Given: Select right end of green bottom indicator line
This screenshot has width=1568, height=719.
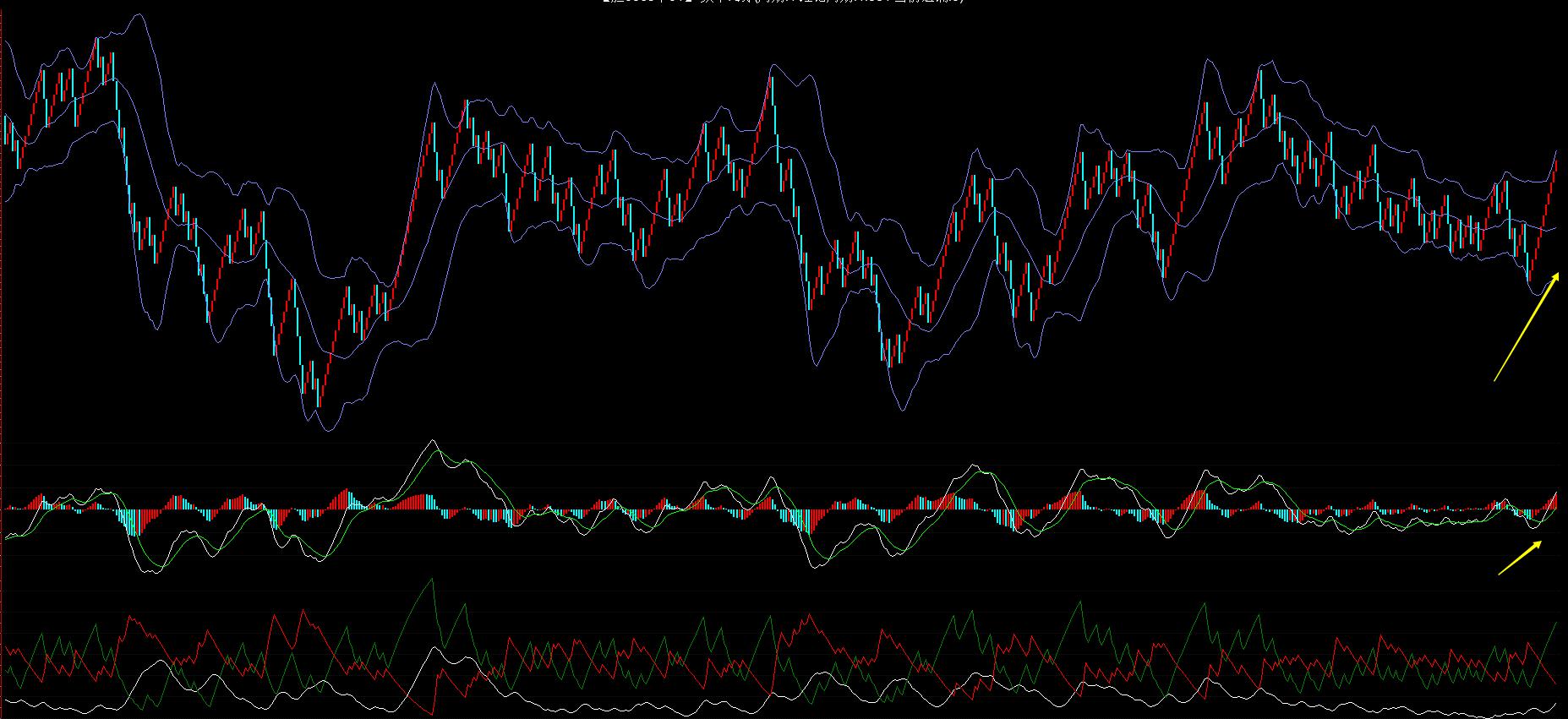Looking at the screenshot, I should tap(1557, 624).
